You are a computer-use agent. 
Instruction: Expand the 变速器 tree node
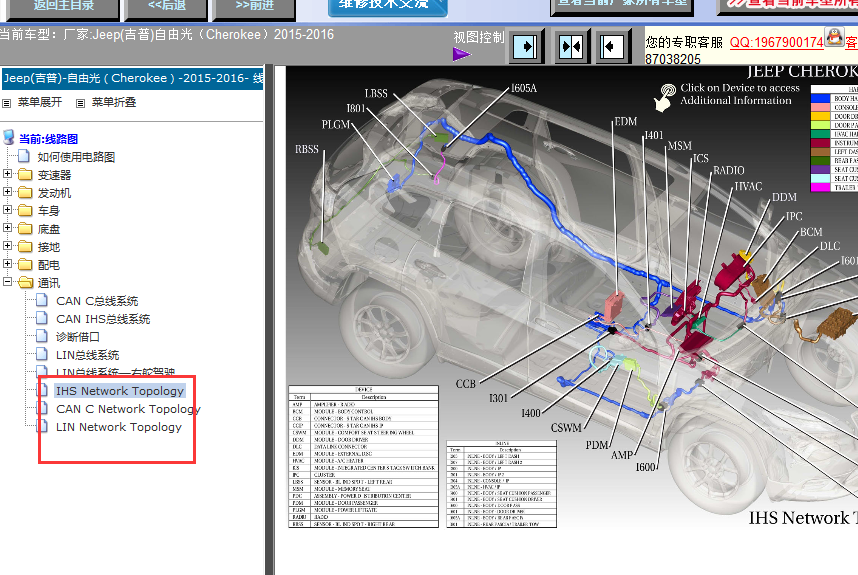[x=7, y=174]
